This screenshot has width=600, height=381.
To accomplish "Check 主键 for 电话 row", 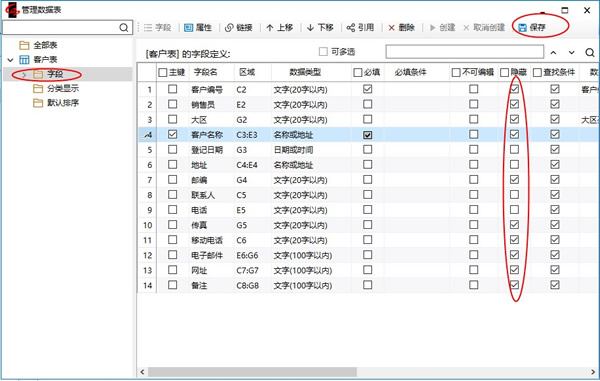I will (173, 210).
